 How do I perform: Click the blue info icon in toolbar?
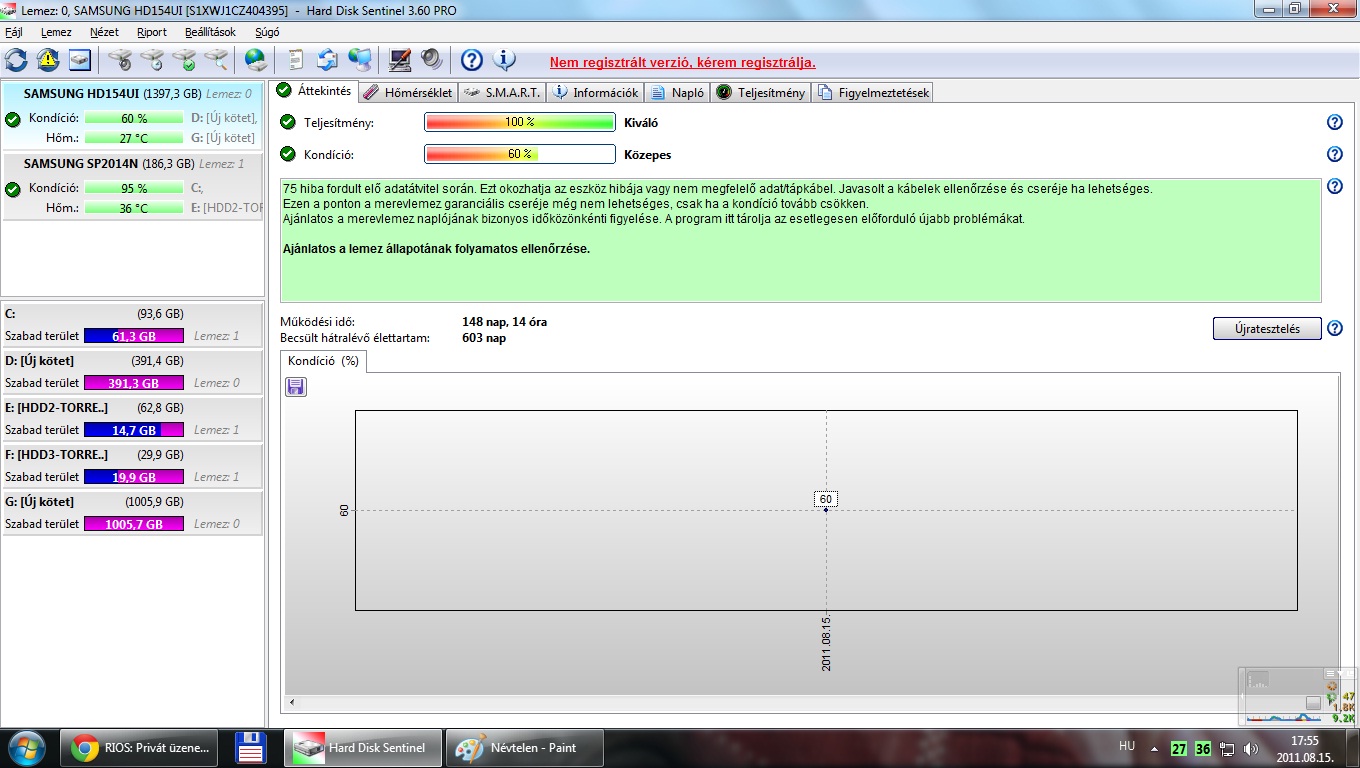point(505,60)
